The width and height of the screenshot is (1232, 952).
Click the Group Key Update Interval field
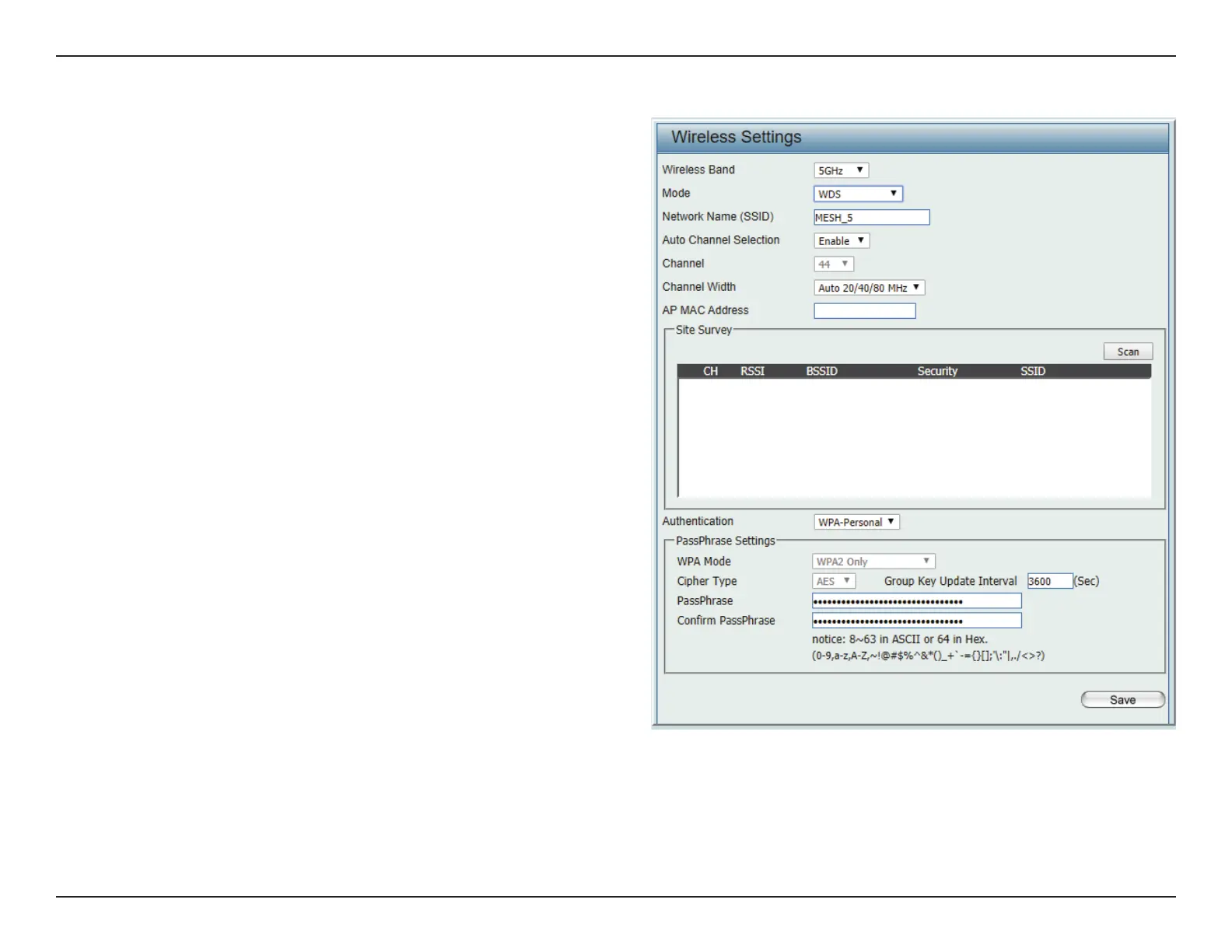point(1050,581)
